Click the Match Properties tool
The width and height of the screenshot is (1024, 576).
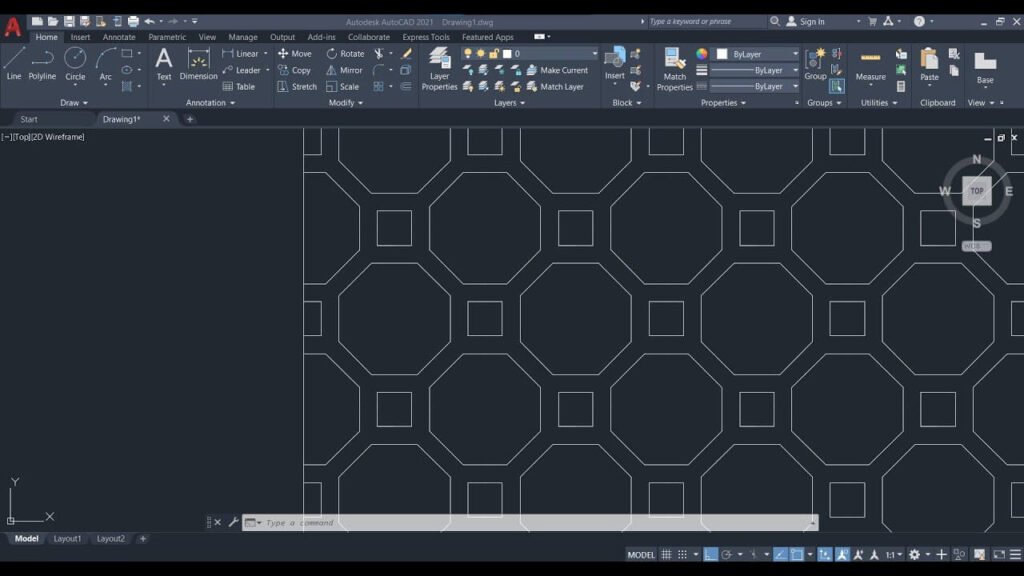point(674,69)
